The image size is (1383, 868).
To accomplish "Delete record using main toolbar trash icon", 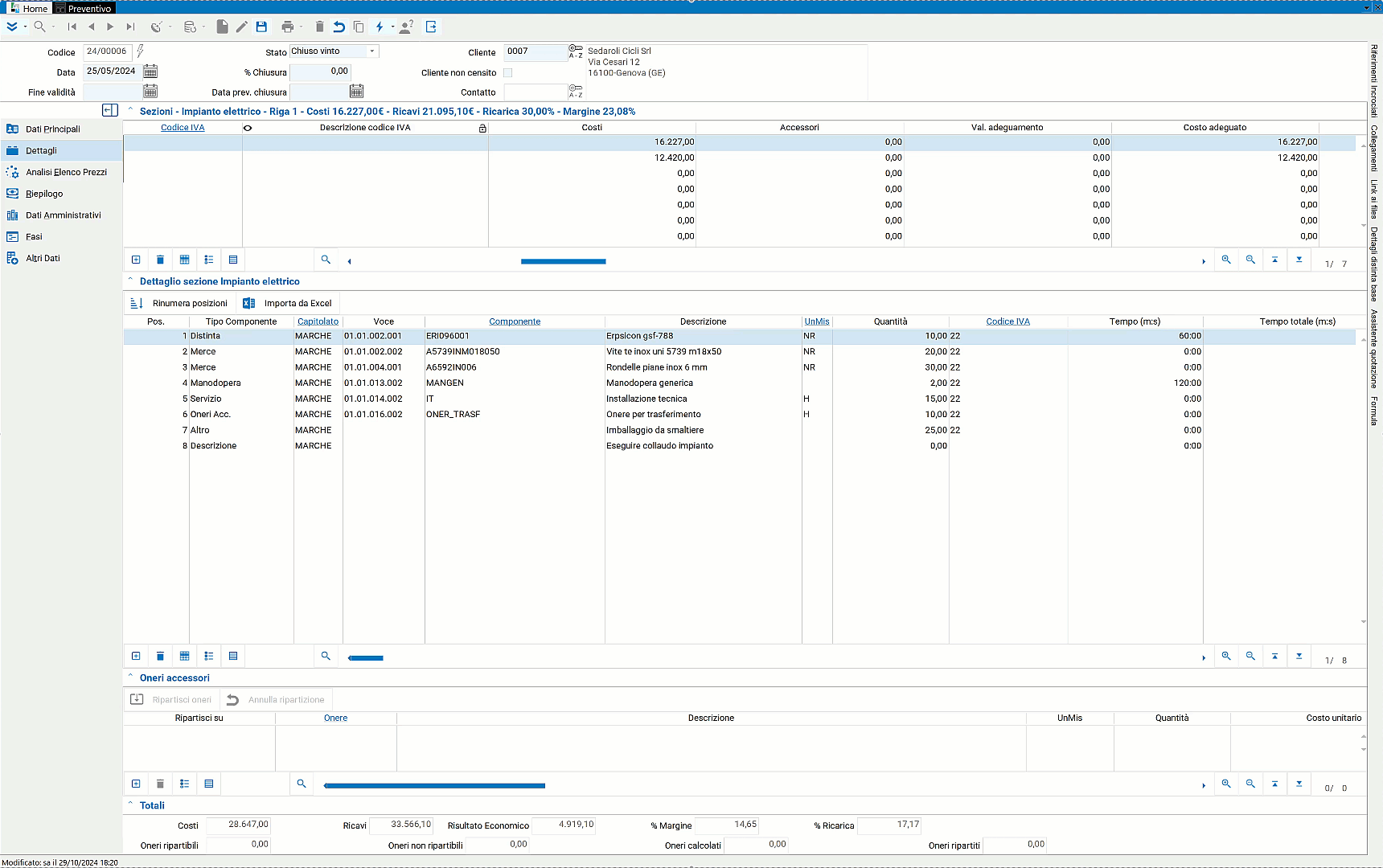I will point(319,27).
